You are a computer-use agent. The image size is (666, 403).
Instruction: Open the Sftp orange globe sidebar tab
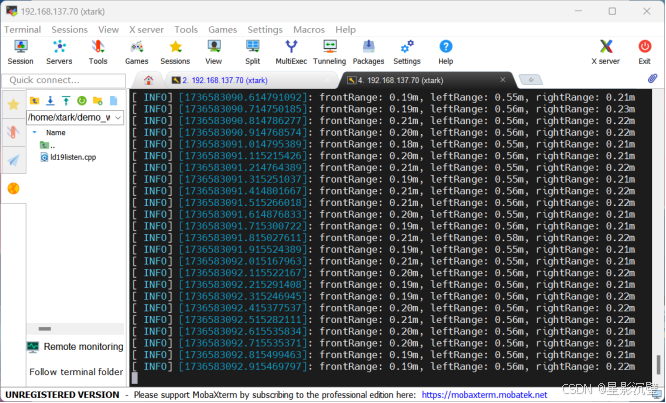(x=14, y=188)
